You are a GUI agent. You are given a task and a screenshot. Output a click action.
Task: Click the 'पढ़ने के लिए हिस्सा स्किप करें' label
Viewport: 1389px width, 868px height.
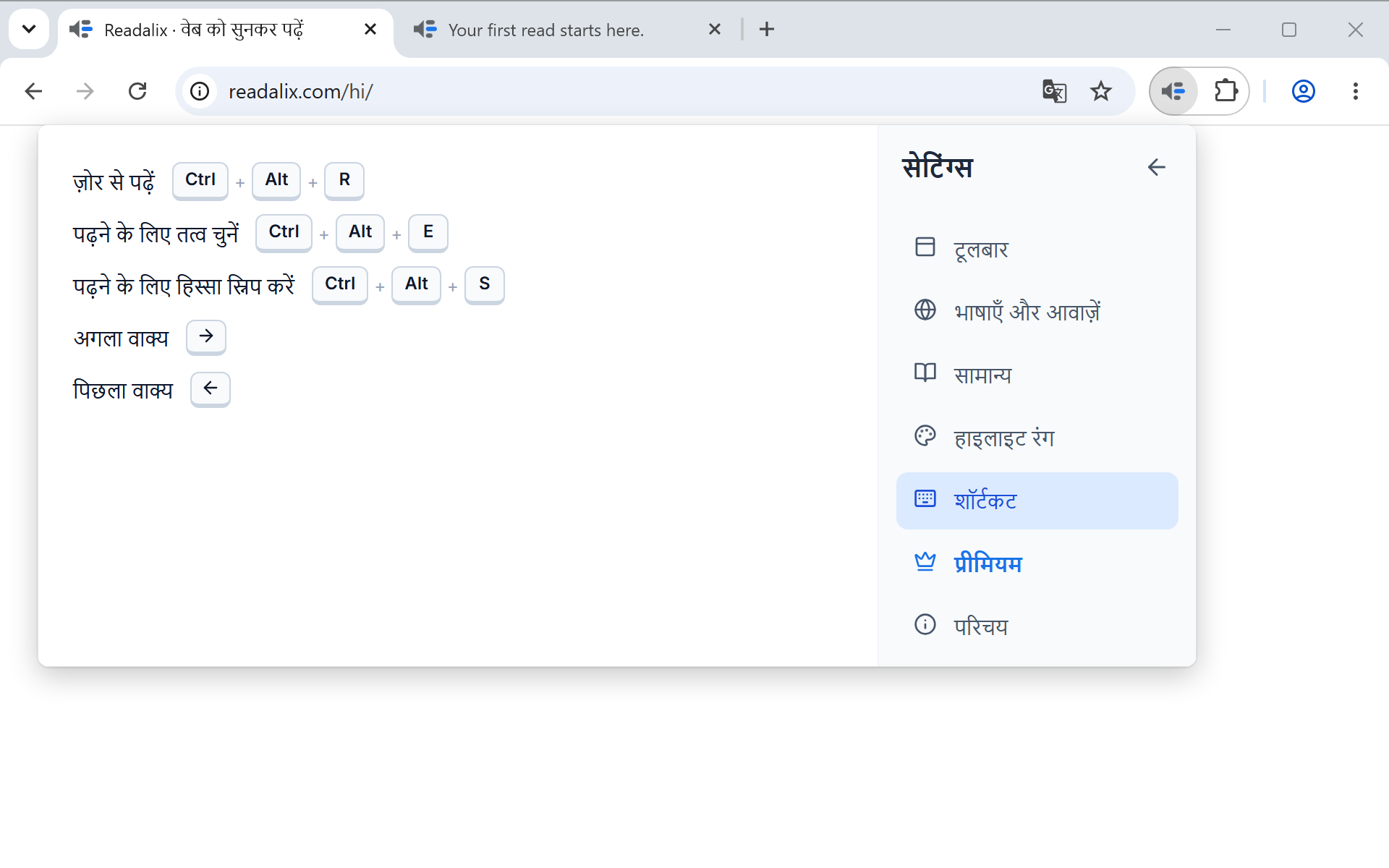pyautogui.click(x=184, y=286)
